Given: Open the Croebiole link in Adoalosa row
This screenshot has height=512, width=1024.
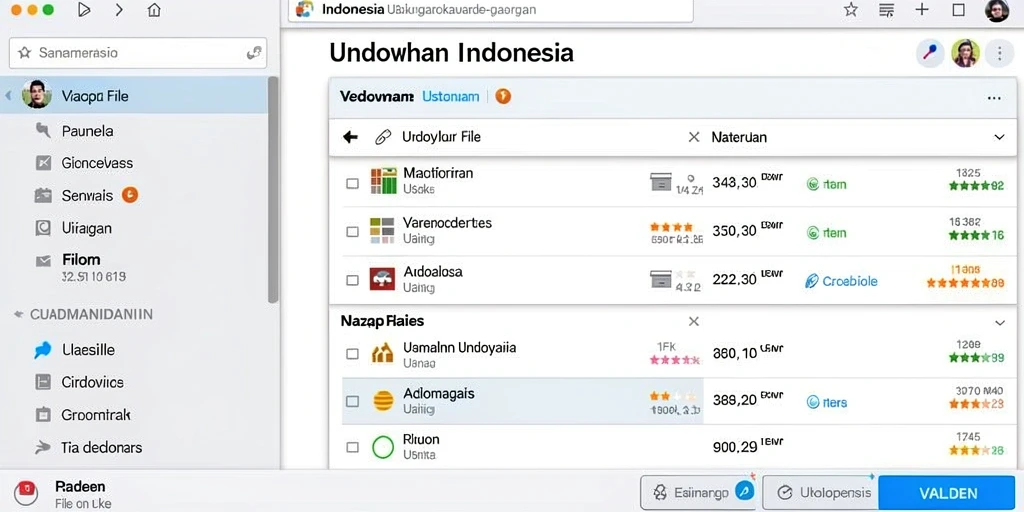Looking at the screenshot, I should point(841,281).
